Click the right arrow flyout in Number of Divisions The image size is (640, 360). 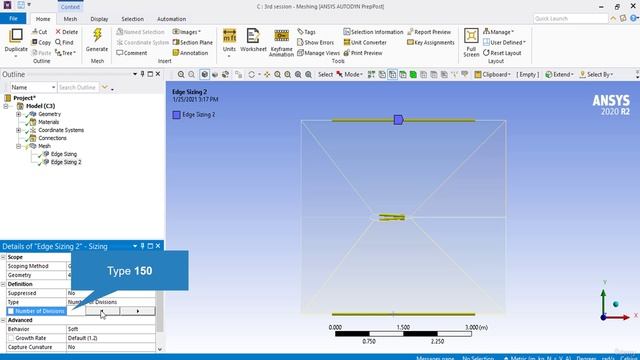pyautogui.click(x=138, y=311)
